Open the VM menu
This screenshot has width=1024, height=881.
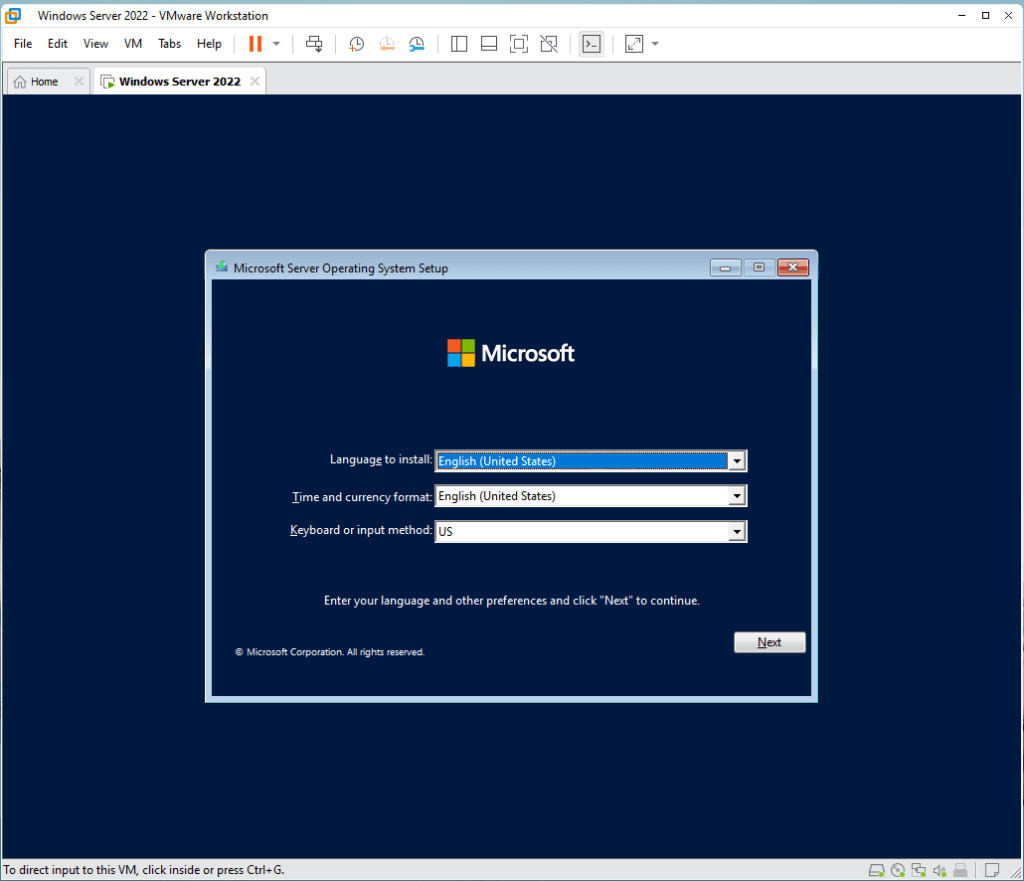[x=133, y=44]
